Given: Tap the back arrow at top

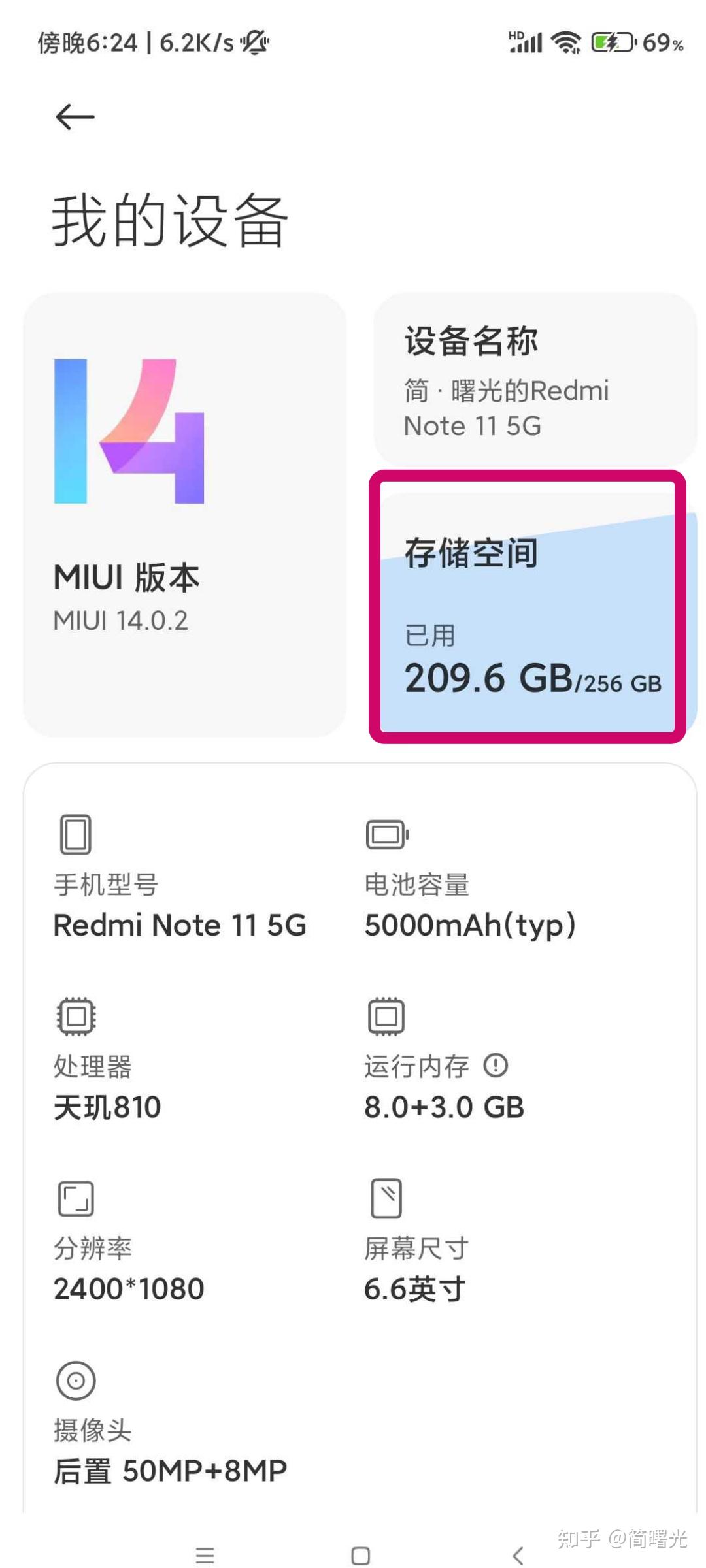Looking at the screenshot, I should pyautogui.click(x=75, y=118).
